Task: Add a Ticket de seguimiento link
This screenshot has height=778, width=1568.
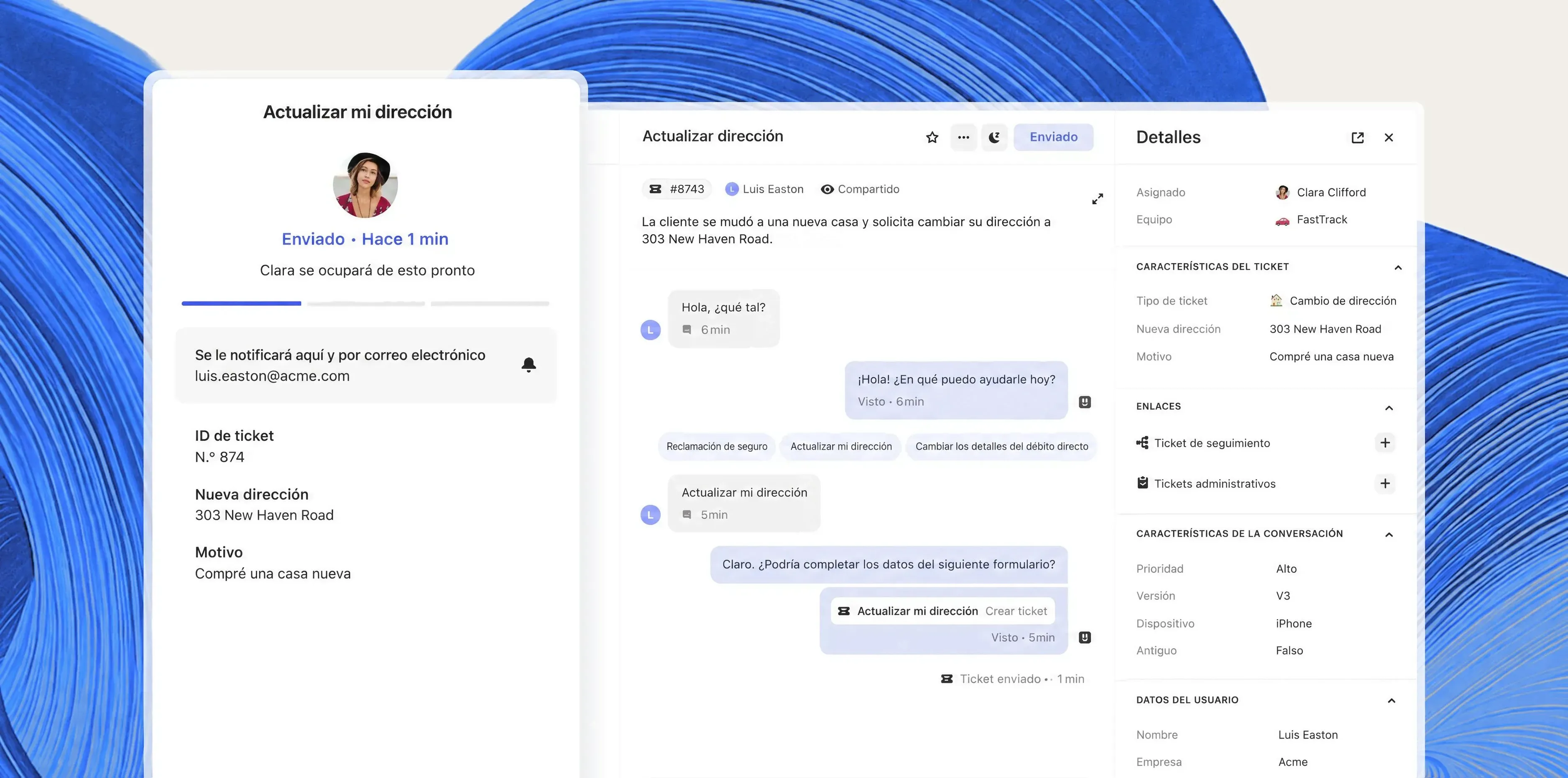Action: [x=1385, y=443]
